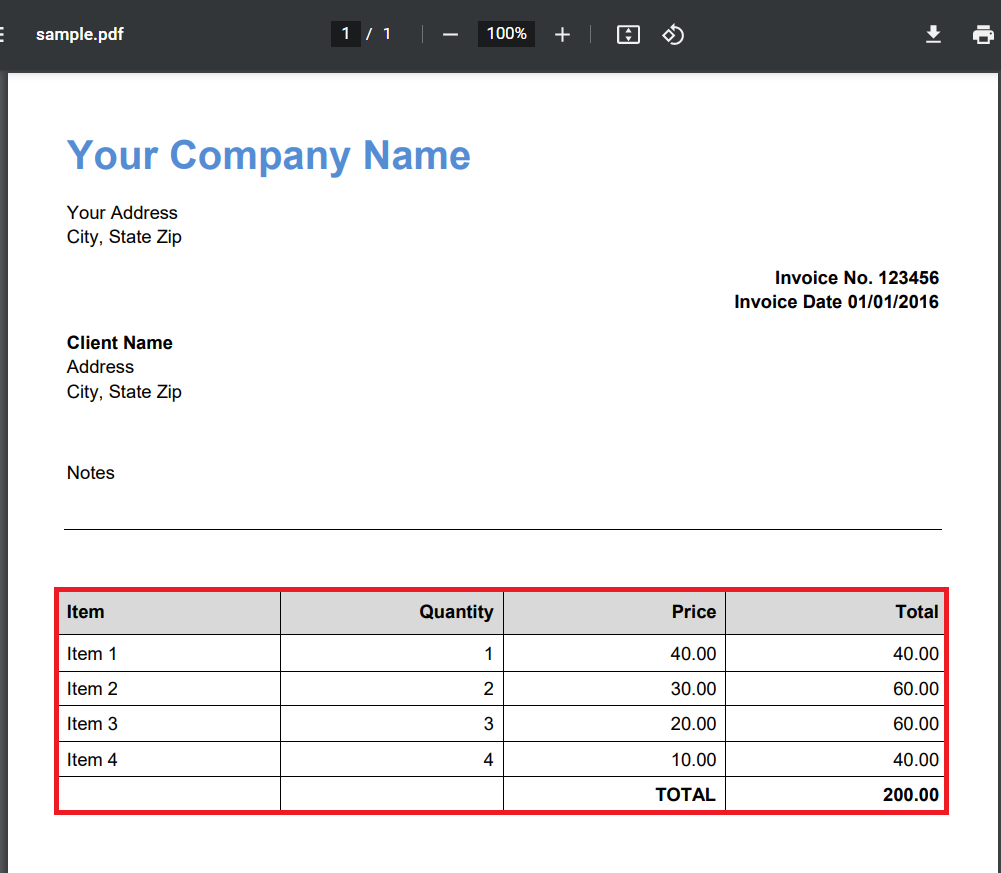This screenshot has height=873, width=1001.
Task: Select the Item 2 cell
Action: point(169,688)
